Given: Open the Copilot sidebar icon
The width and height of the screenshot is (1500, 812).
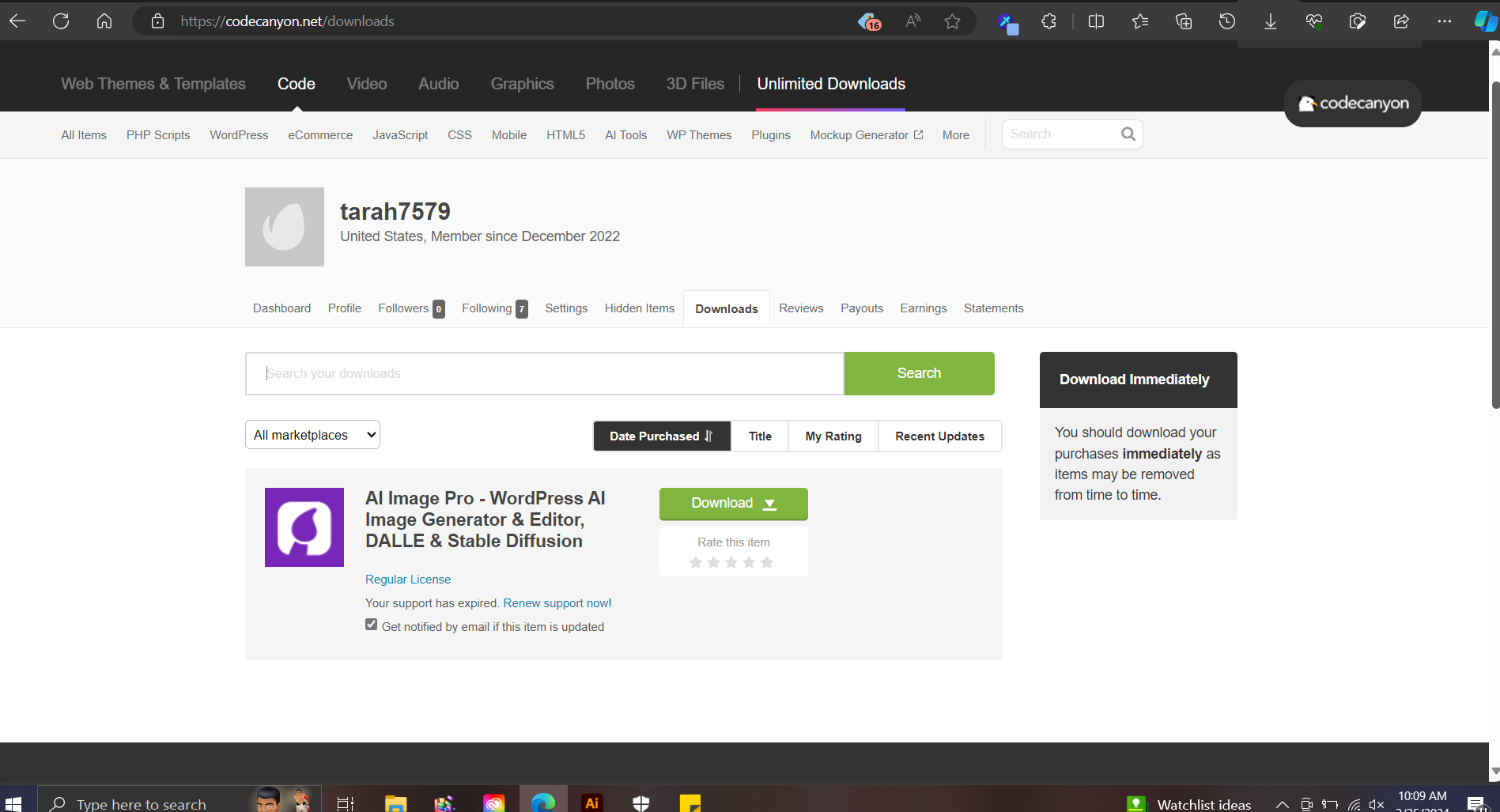Looking at the screenshot, I should click(x=1486, y=21).
